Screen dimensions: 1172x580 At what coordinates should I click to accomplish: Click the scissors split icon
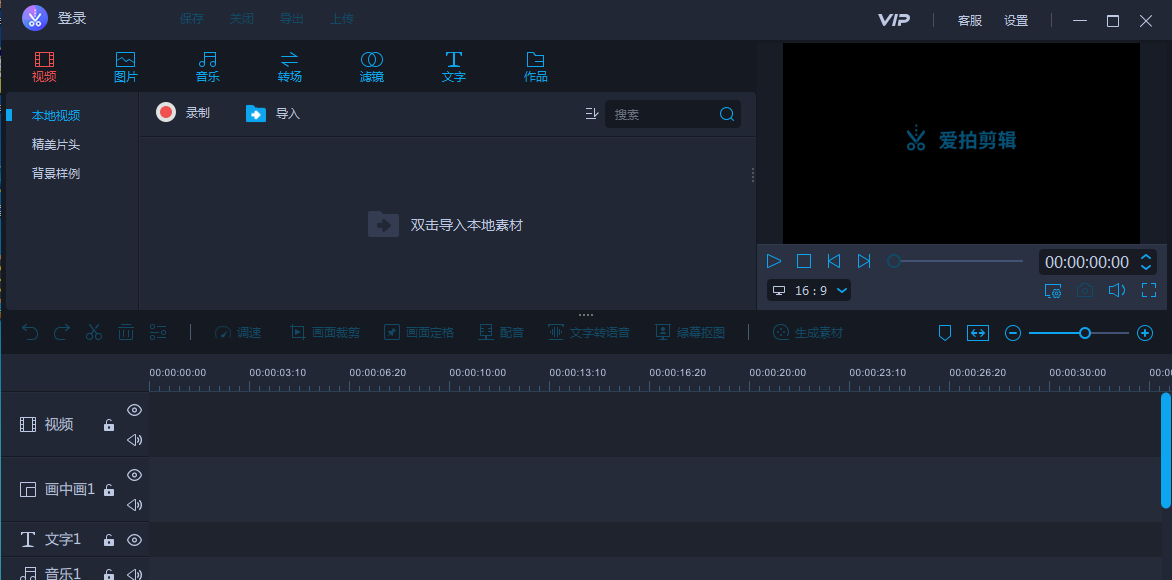click(x=93, y=331)
